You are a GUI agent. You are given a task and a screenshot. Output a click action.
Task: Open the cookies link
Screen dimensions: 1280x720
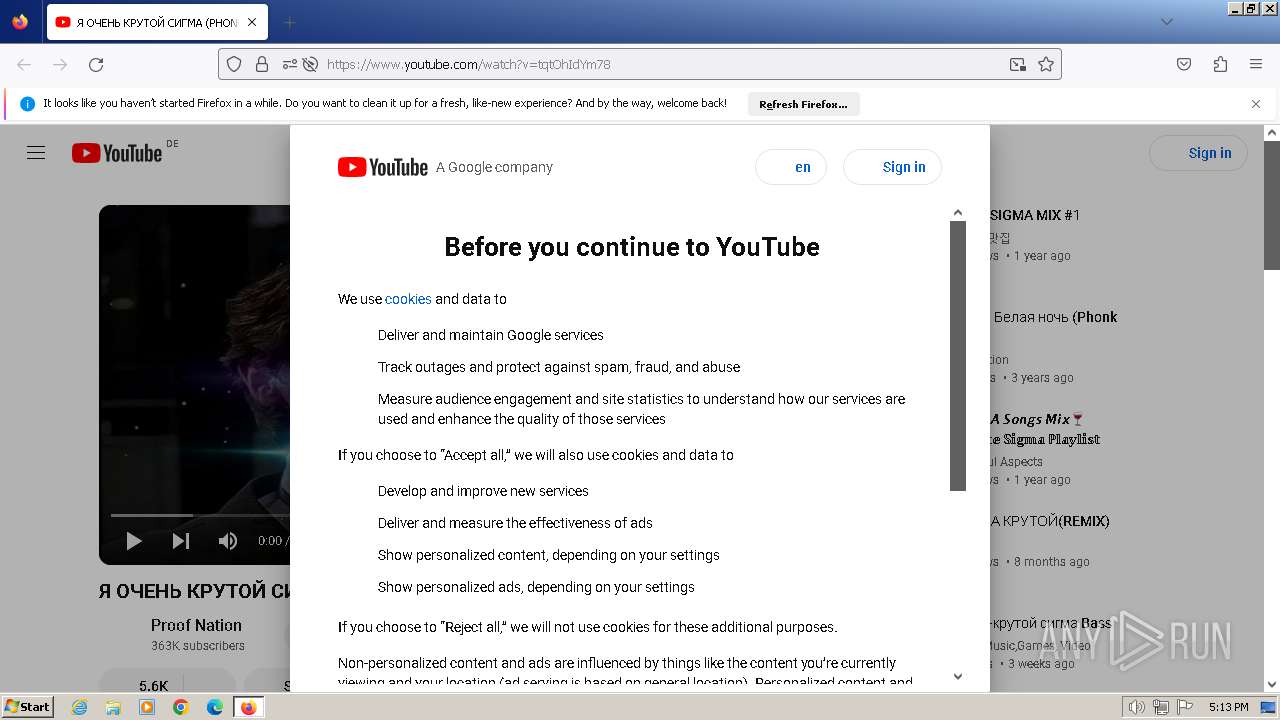point(408,299)
